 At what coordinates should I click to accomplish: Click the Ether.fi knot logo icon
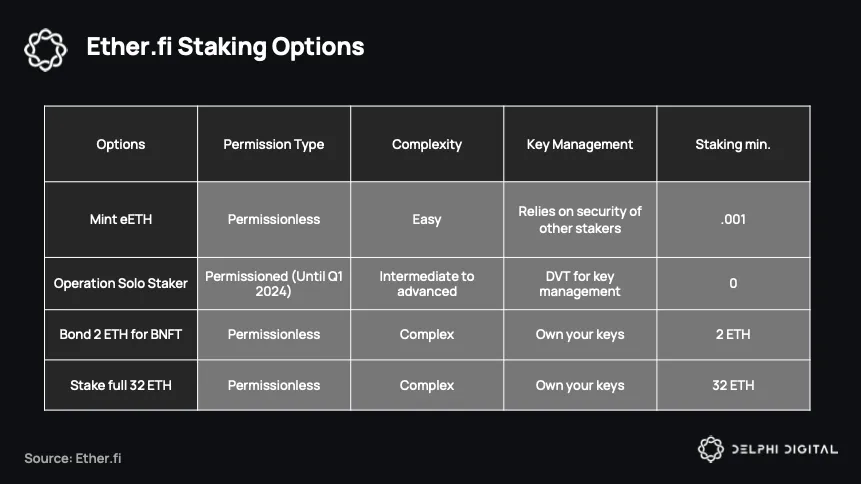click(x=46, y=49)
